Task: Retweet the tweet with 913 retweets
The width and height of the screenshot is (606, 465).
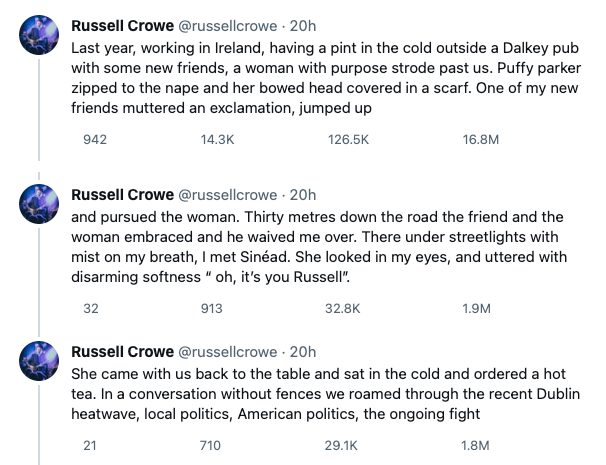Action: [x=211, y=309]
